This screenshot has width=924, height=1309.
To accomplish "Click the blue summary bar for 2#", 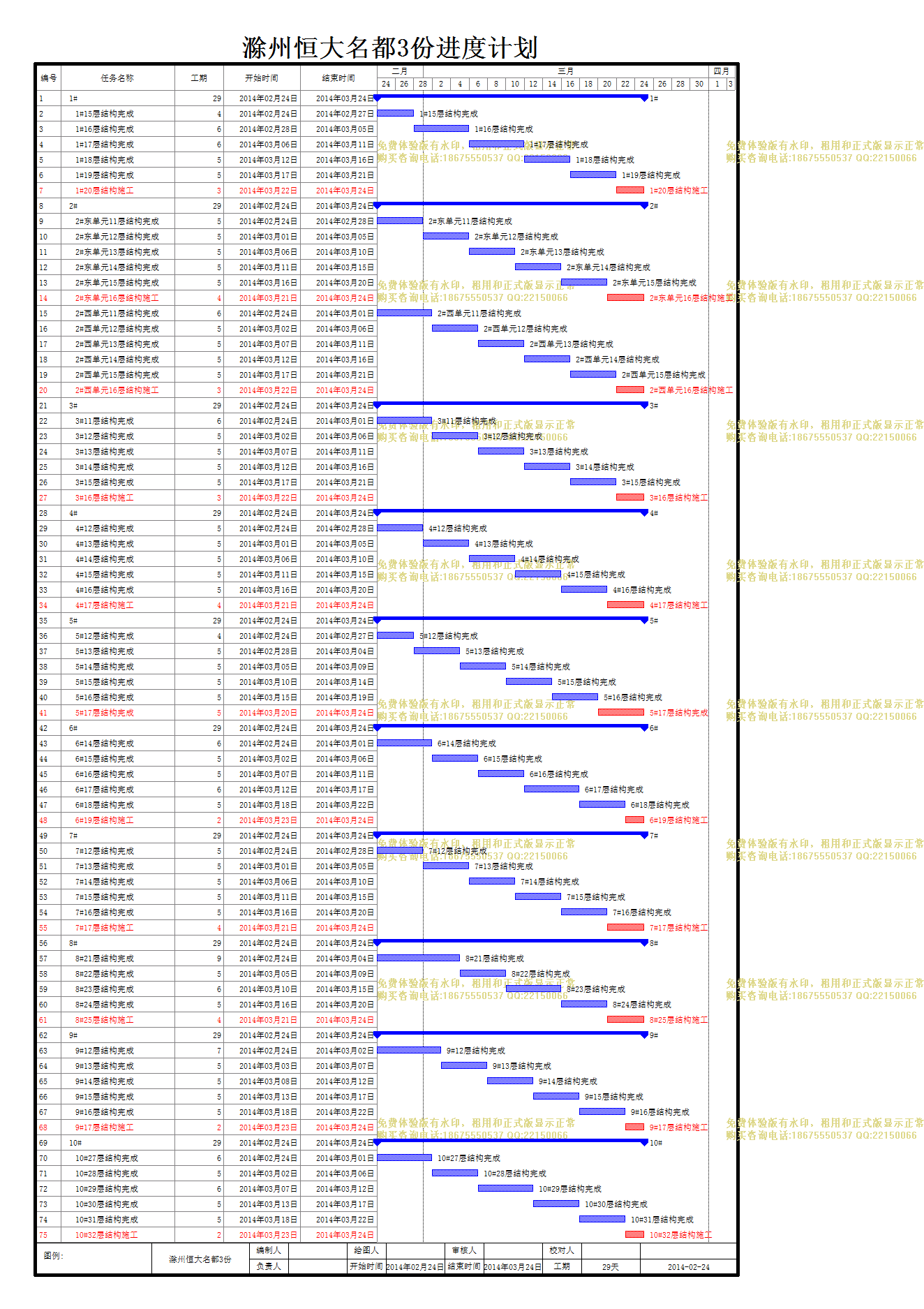I will point(511,205).
